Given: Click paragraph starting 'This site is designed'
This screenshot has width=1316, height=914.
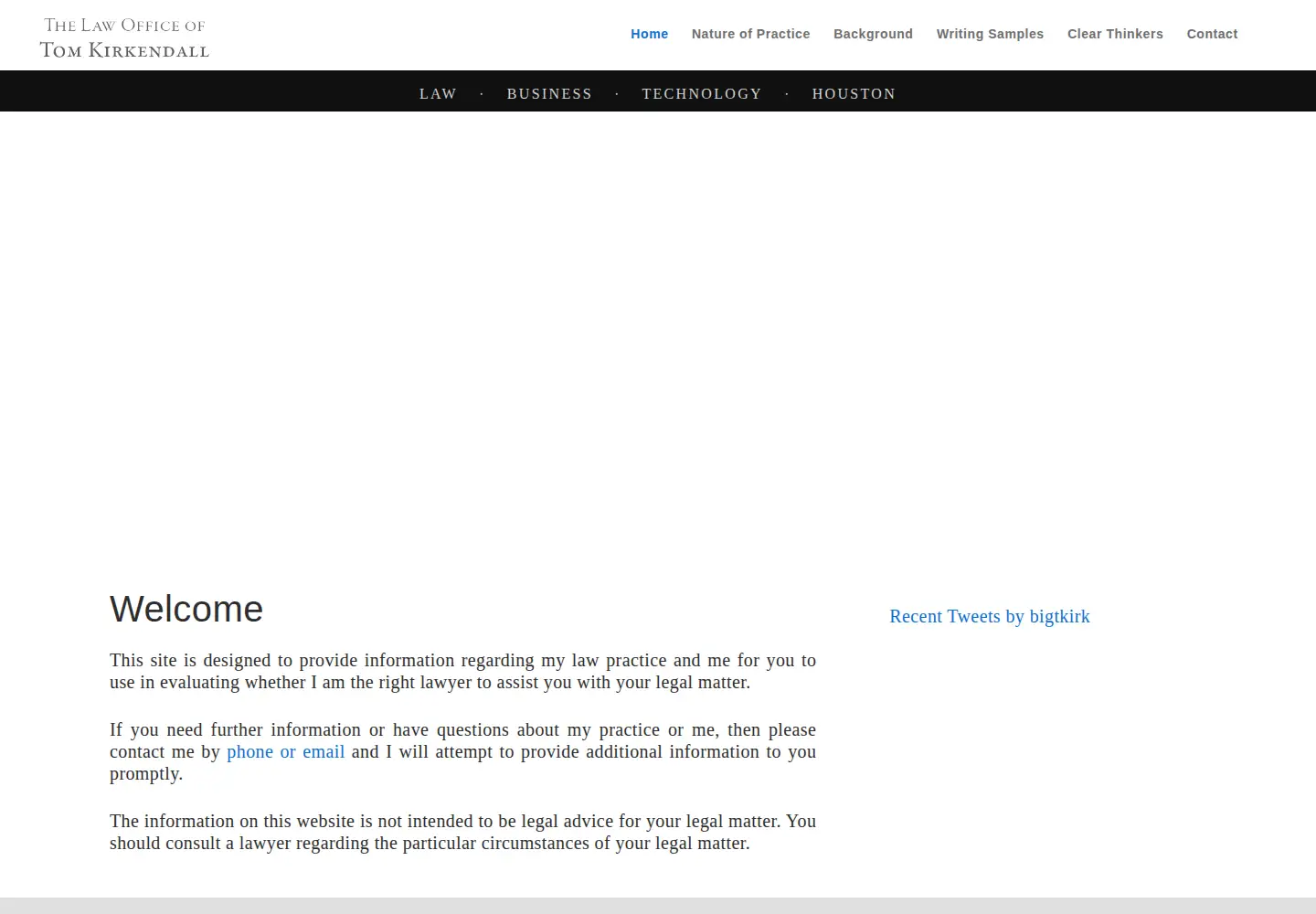Looking at the screenshot, I should coord(462,671).
